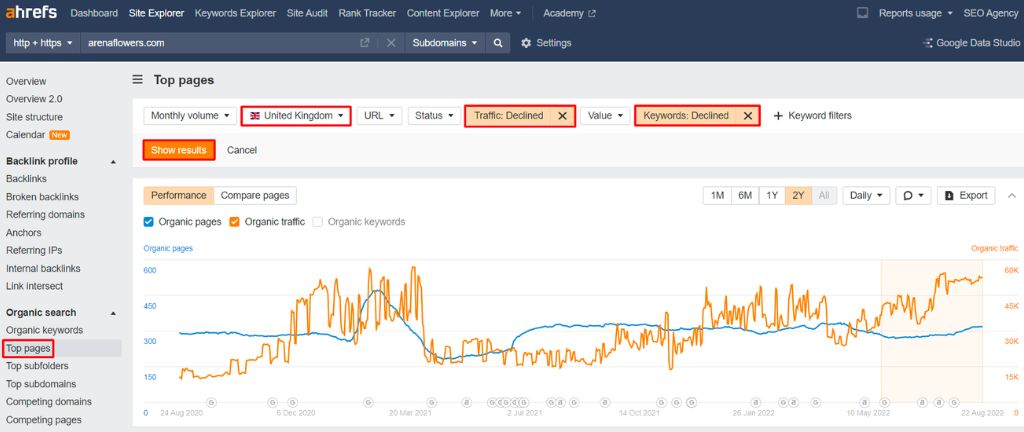This screenshot has height=432, width=1024.
Task: Select the 1Y time range
Action: 772,196
